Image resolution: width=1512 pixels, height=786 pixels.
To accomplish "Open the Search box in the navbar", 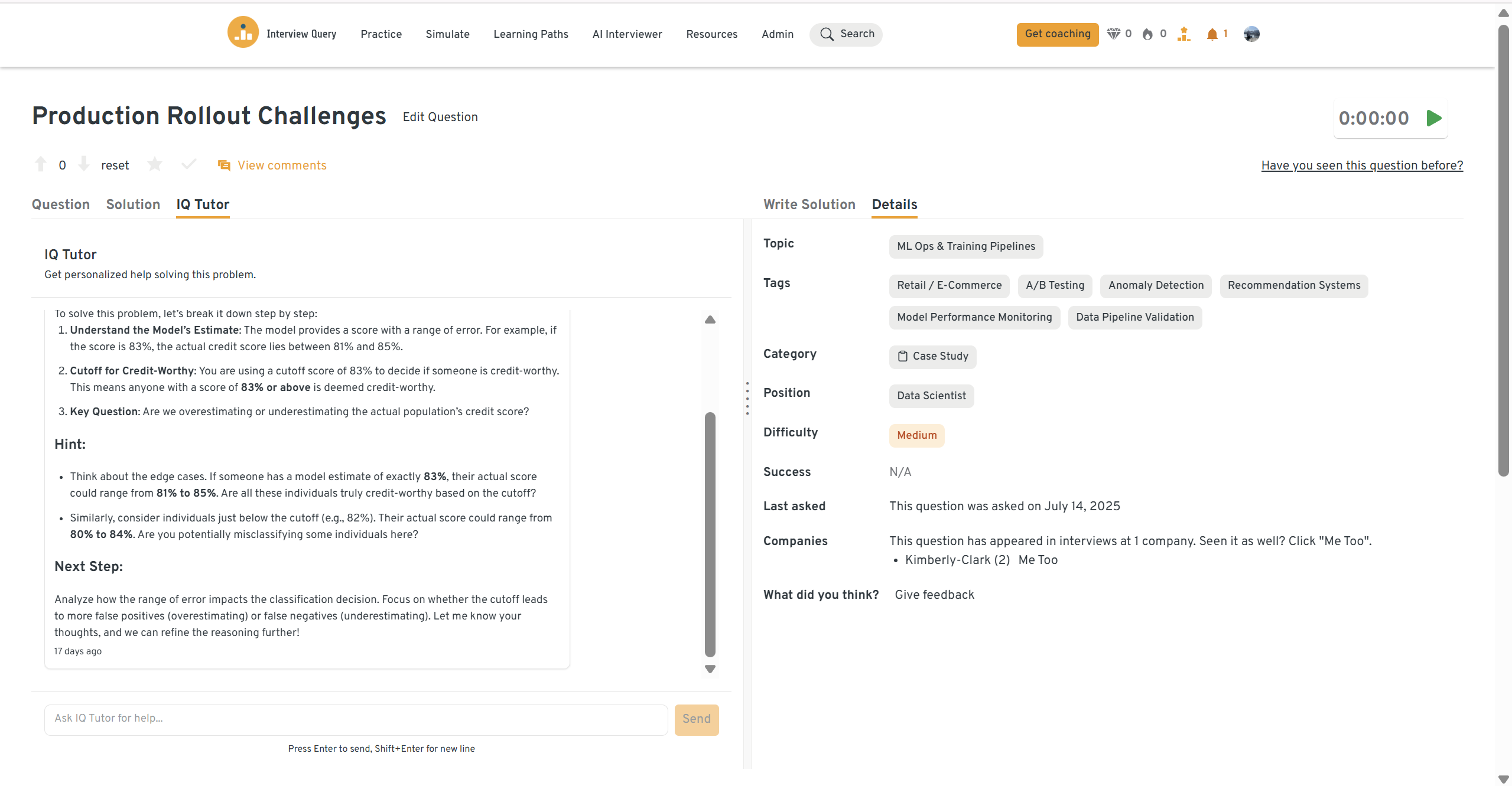I will point(846,34).
